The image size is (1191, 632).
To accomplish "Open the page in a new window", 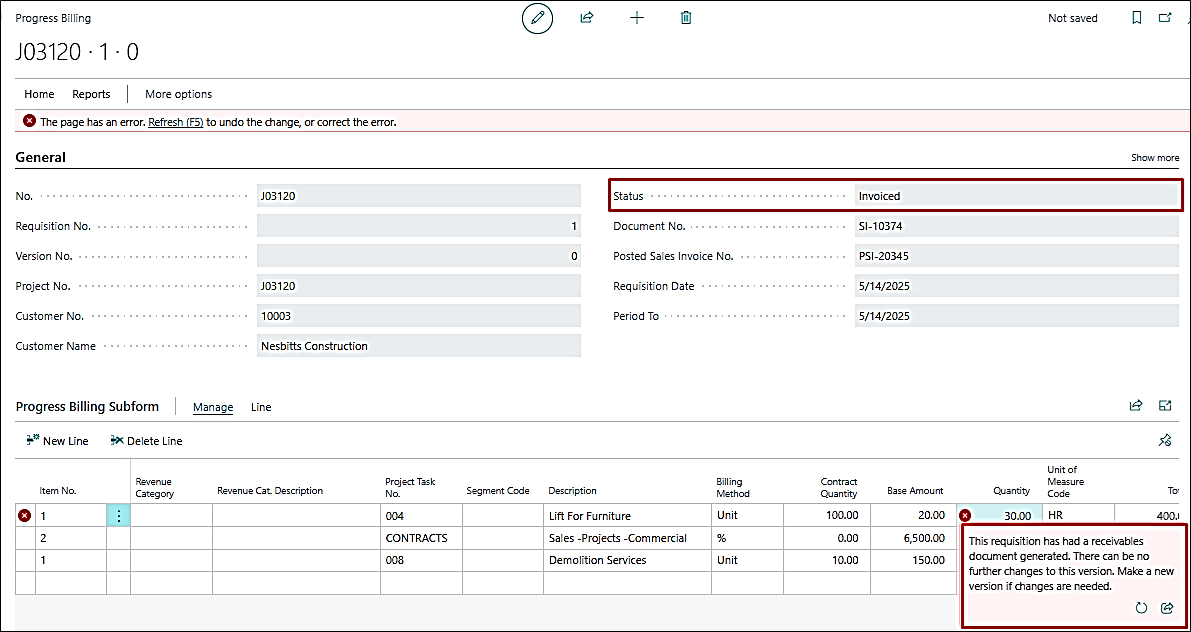I will click(1164, 17).
